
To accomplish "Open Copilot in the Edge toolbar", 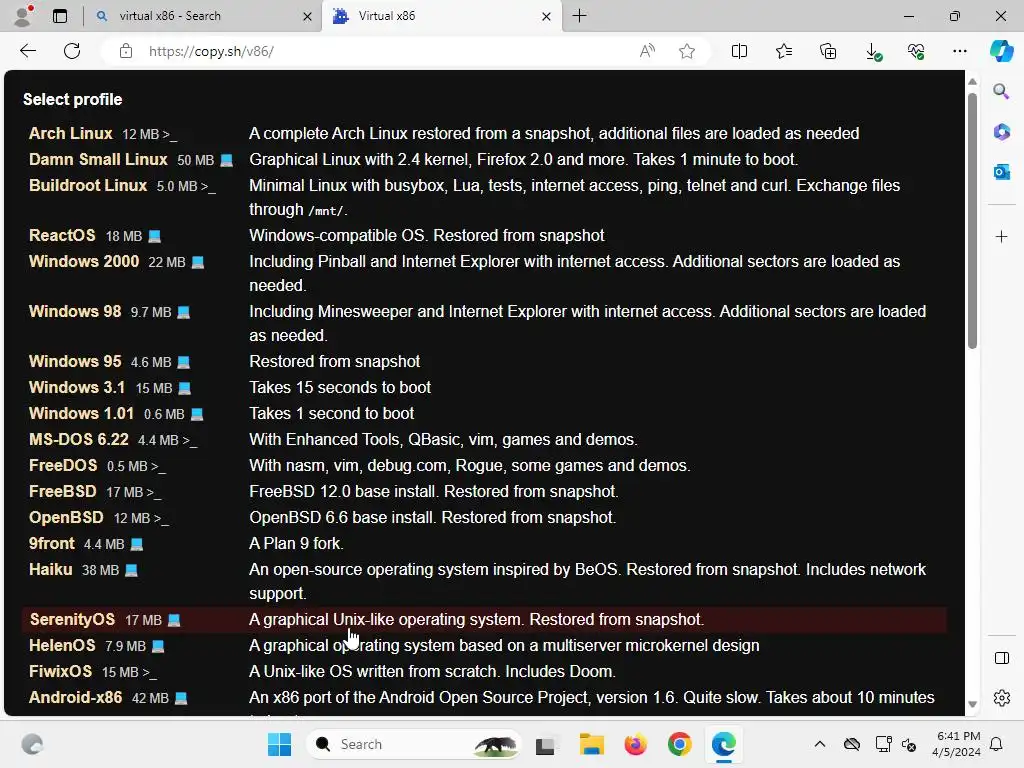I will click(x=1002, y=51).
